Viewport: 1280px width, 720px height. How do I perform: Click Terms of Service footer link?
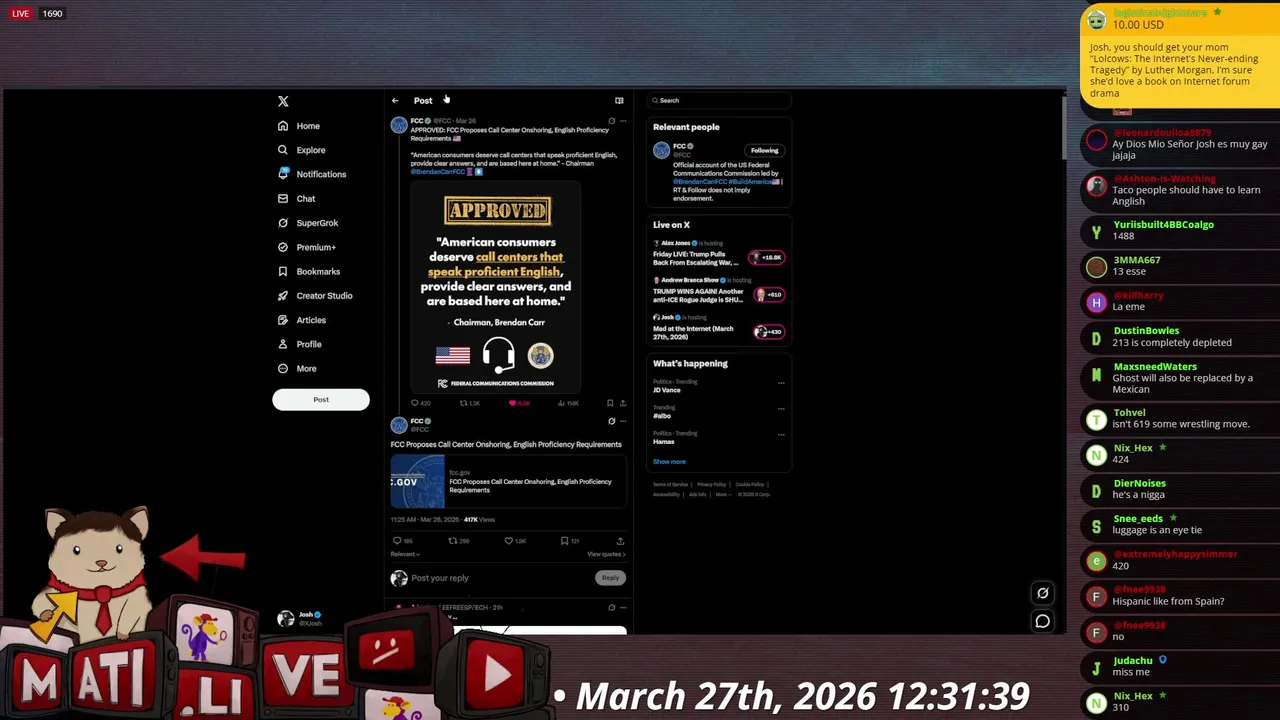(x=670, y=484)
